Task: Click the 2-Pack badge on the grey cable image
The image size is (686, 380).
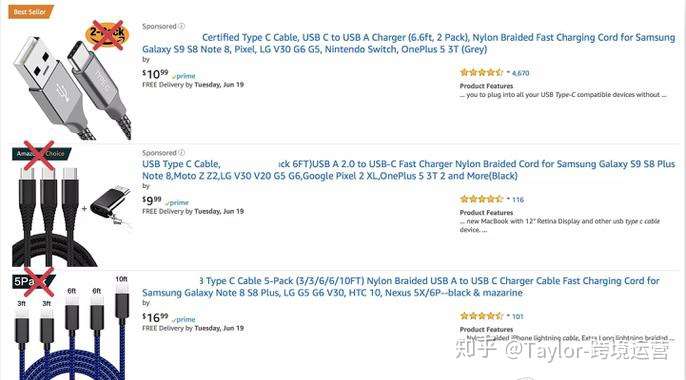Action: point(107,34)
